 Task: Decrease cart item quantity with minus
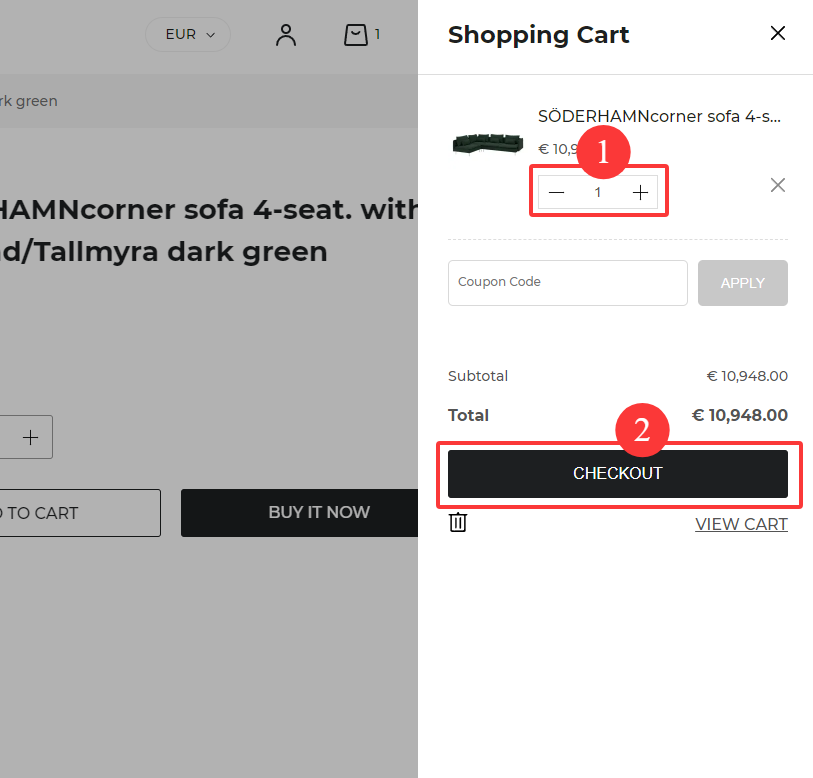556,192
